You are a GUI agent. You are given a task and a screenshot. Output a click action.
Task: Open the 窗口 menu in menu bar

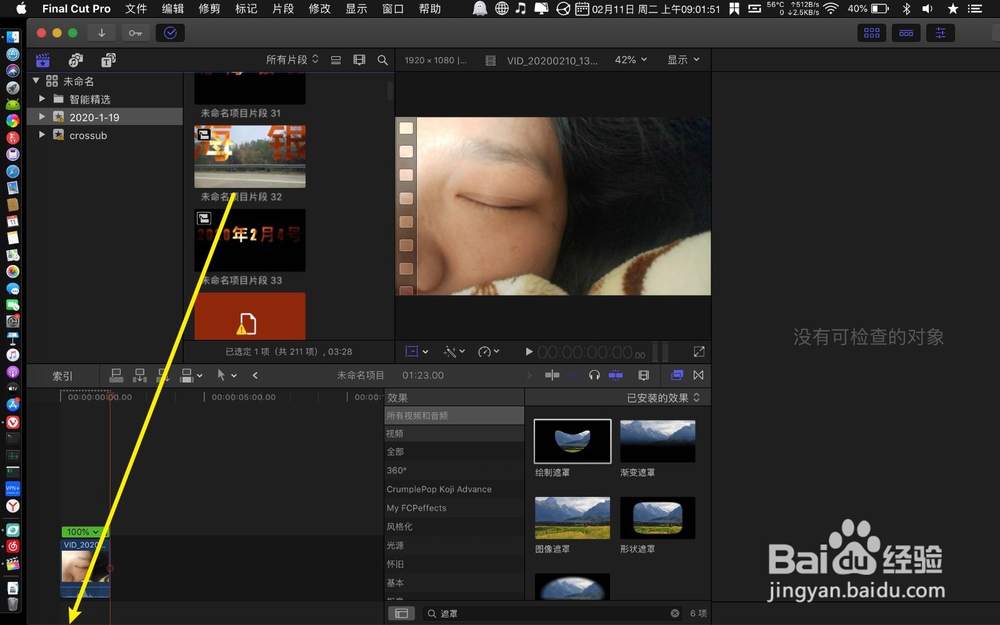[x=392, y=9]
